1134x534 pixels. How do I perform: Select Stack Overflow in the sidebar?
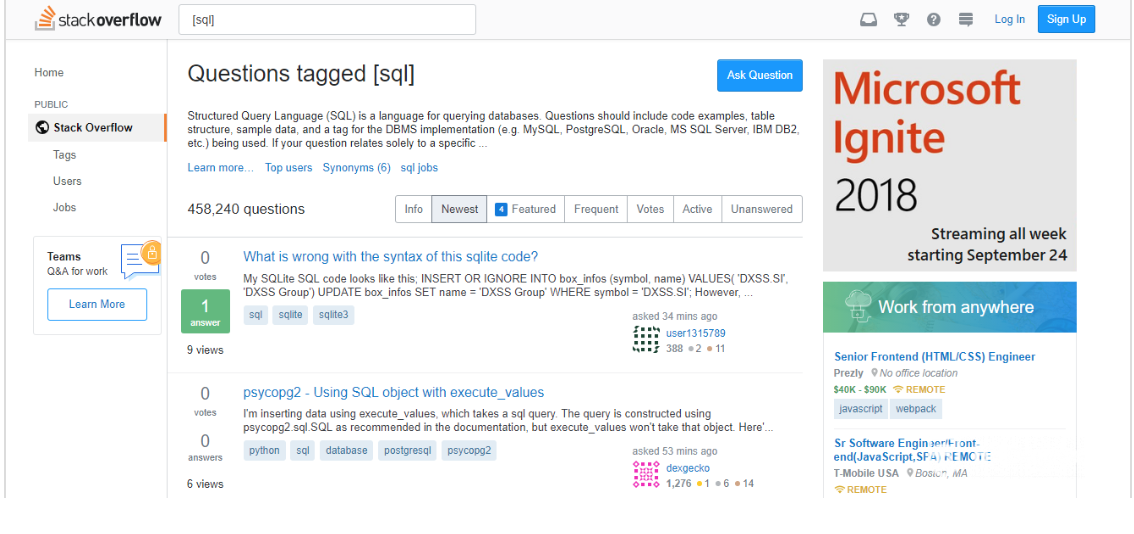pos(97,127)
